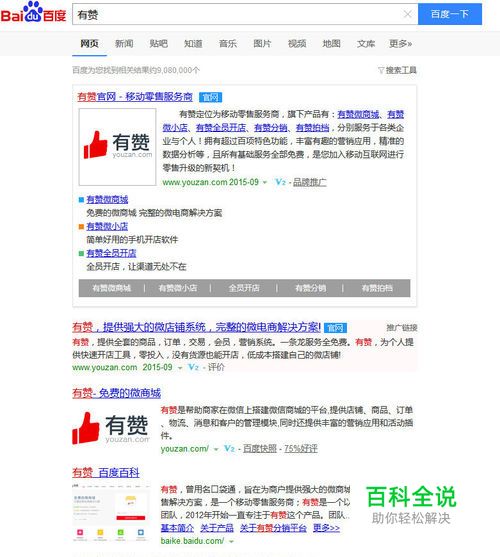Viewport: 500px width, 557px height.
Task: Click the Baidu logo
Action: click(34, 12)
